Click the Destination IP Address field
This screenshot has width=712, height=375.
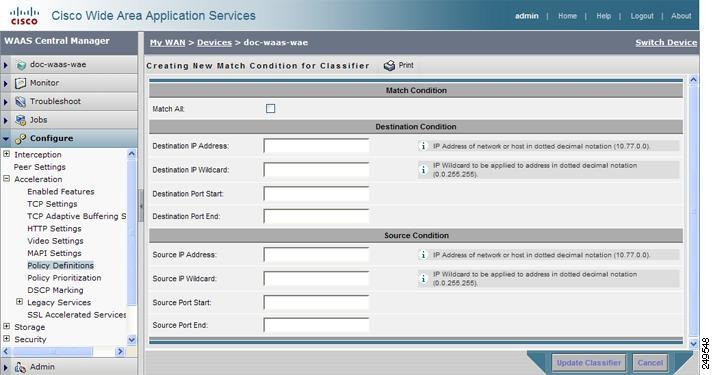click(316, 146)
